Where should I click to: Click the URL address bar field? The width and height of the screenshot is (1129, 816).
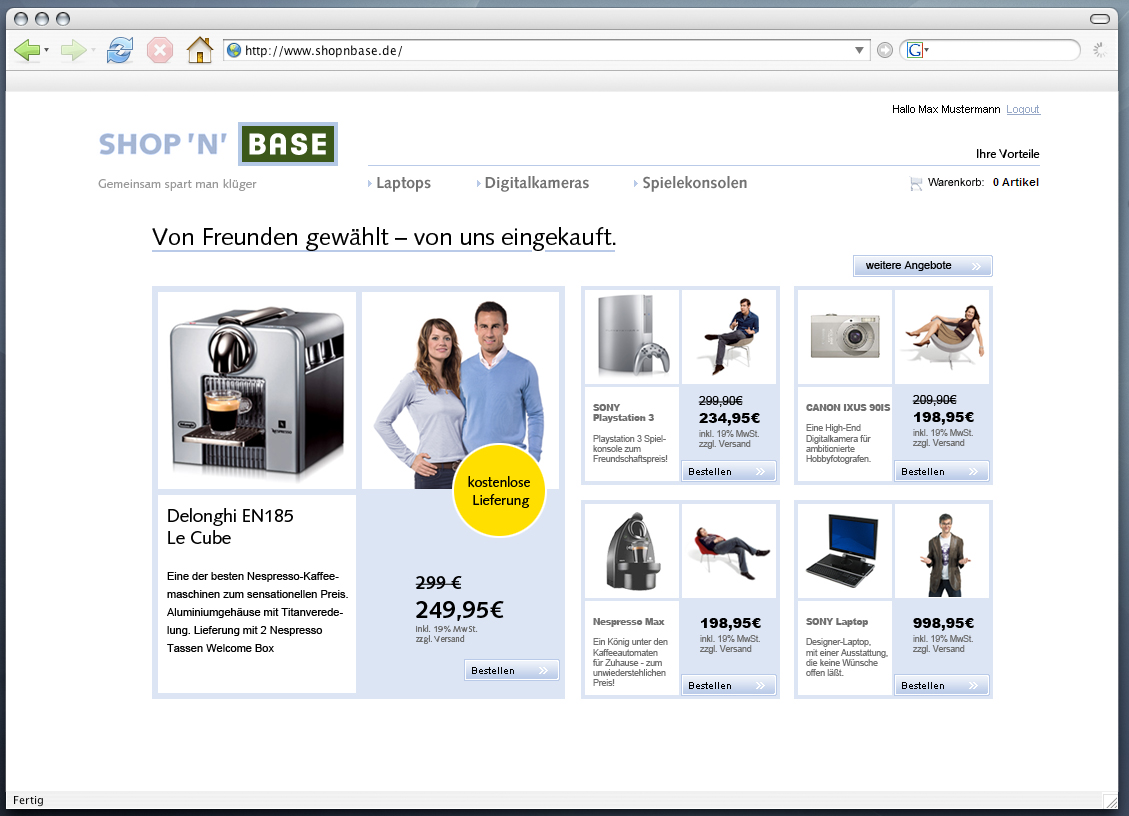pos(547,50)
